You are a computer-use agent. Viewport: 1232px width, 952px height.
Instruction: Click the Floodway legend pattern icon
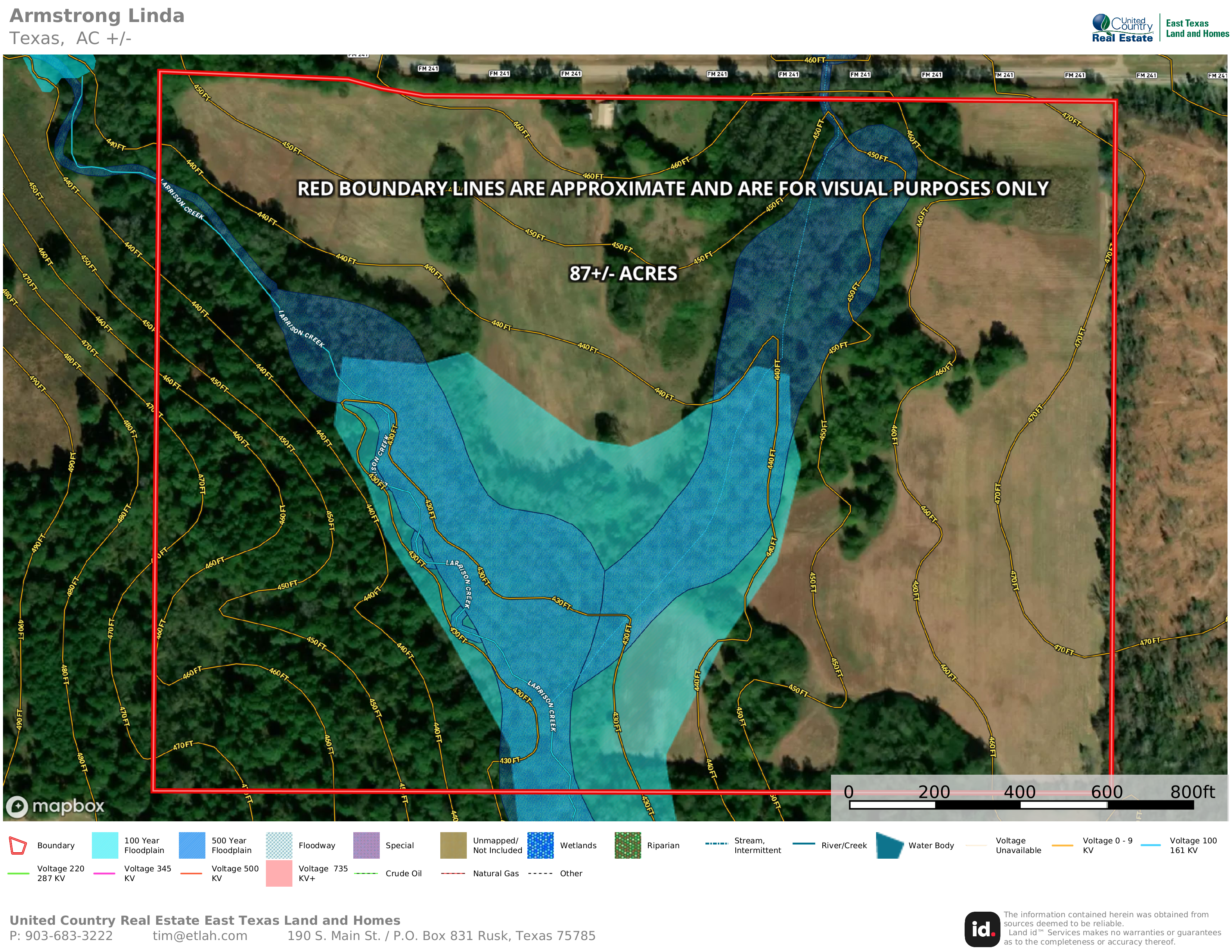pos(279,845)
